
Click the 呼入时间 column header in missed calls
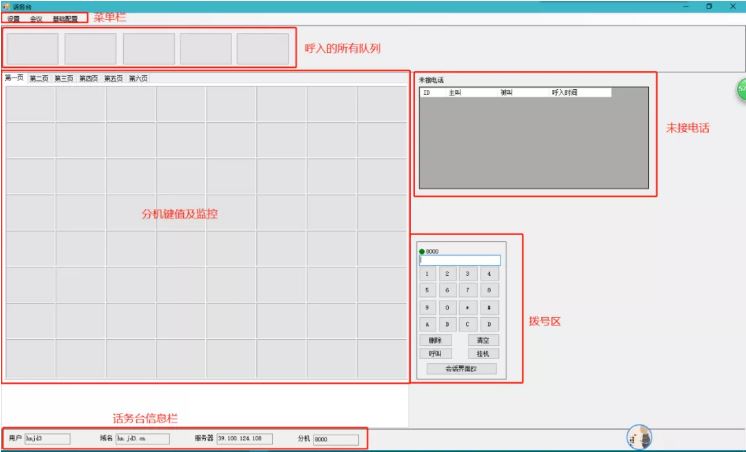point(566,92)
